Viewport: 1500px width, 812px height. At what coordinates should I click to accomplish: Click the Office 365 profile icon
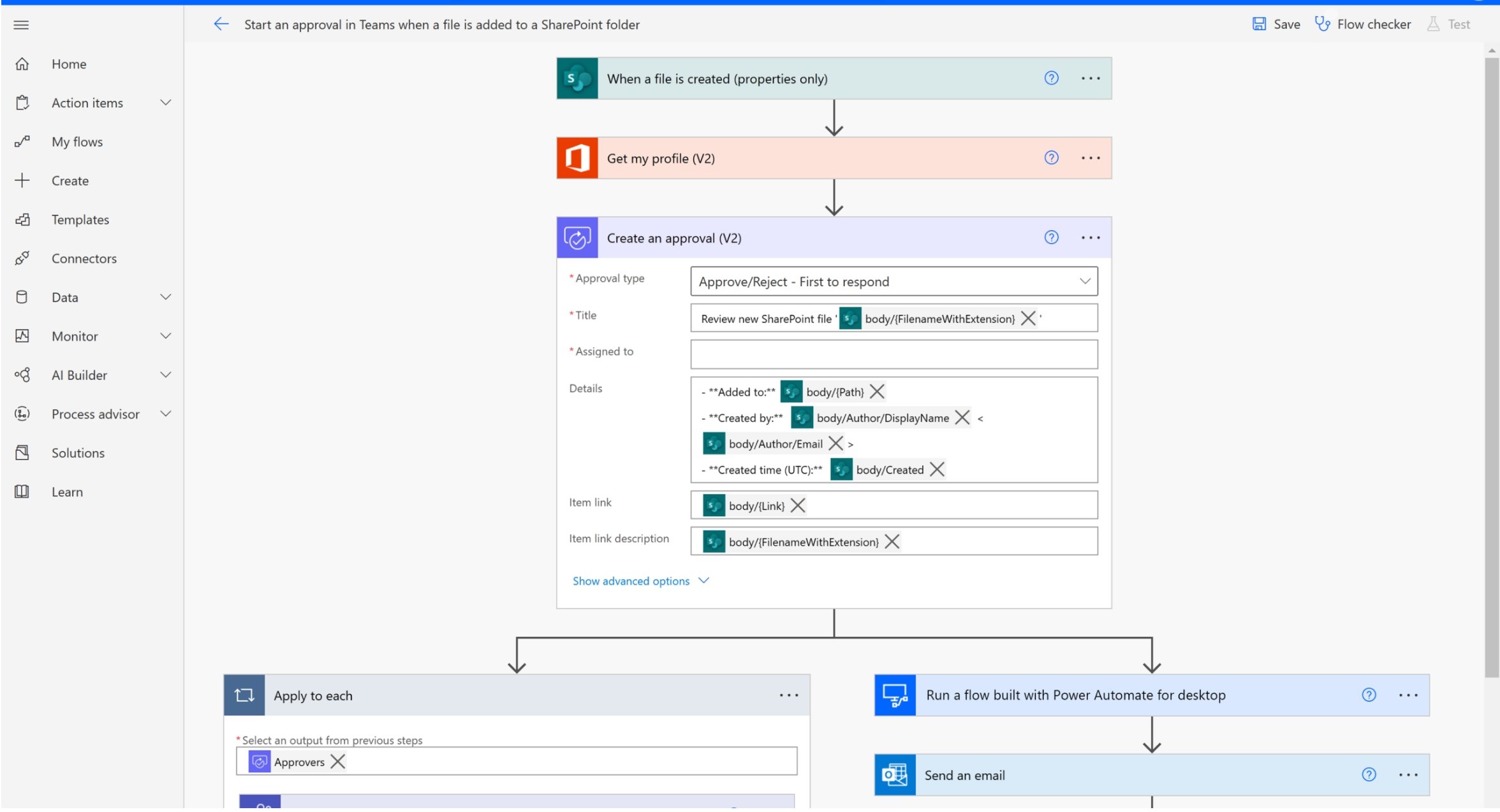[x=577, y=158]
